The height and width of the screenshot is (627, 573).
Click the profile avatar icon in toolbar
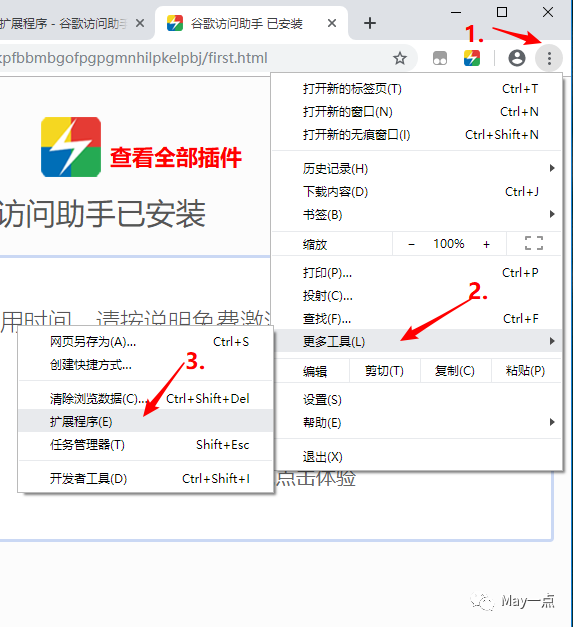click(516, 58)
